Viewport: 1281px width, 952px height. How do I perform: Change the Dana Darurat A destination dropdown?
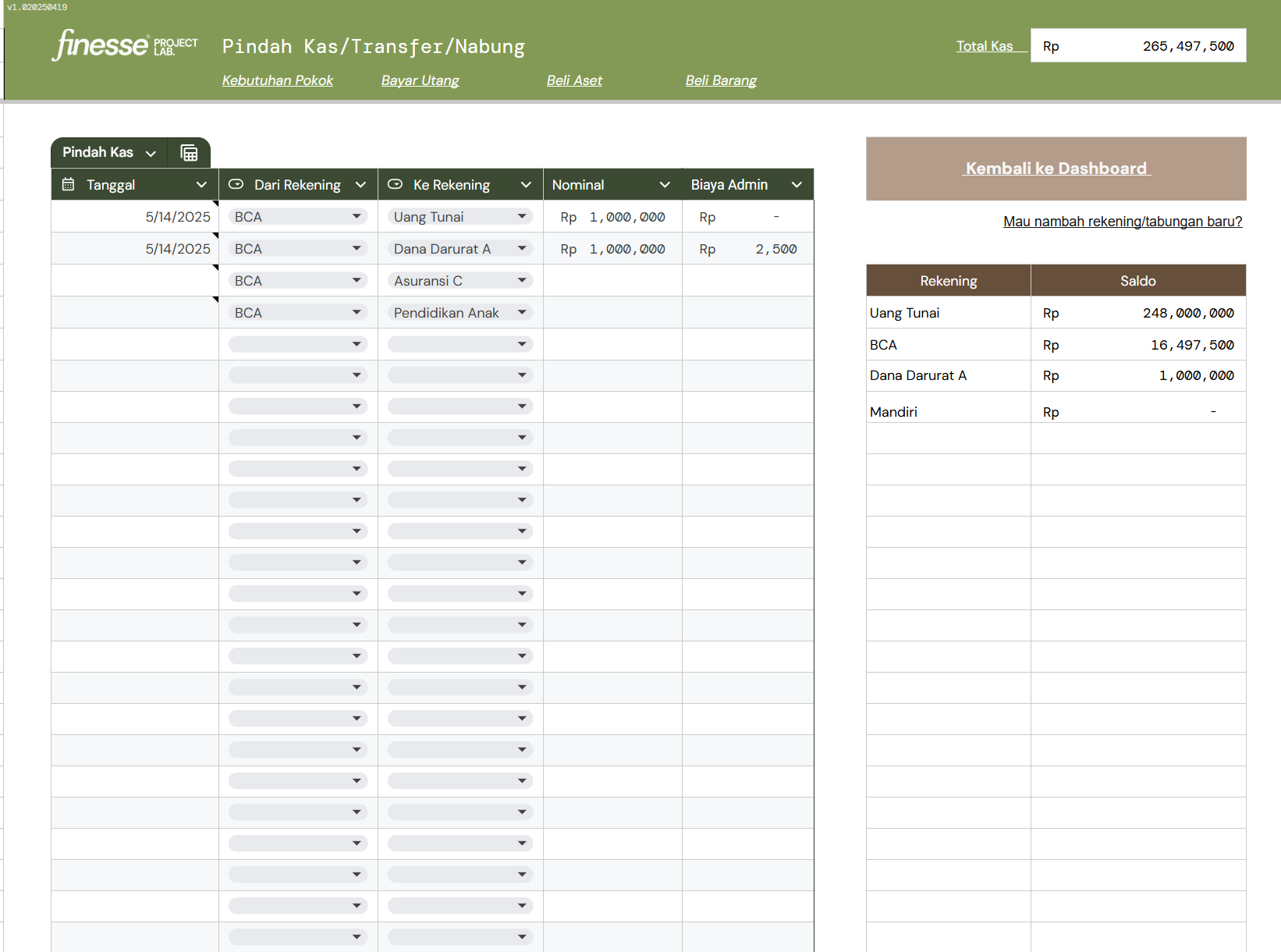522,249
